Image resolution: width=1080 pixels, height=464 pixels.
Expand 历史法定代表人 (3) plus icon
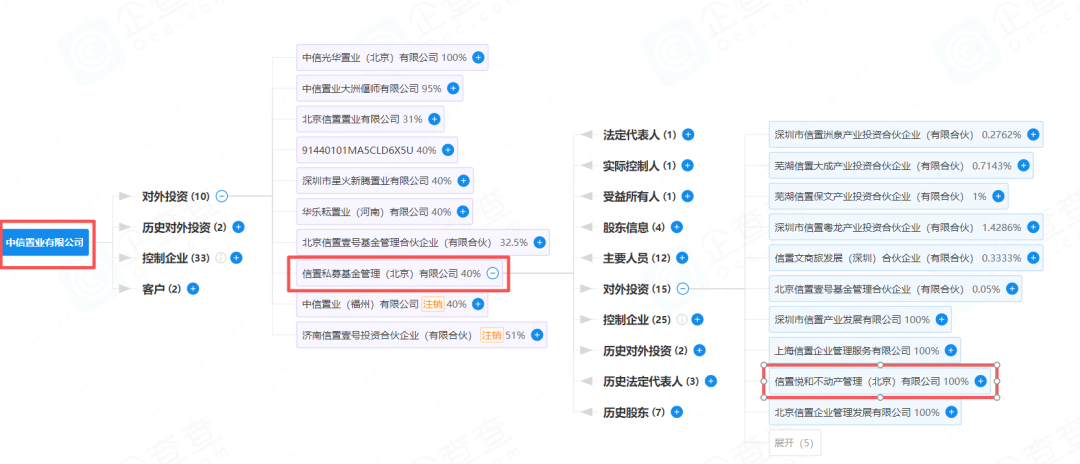[711, 381]
